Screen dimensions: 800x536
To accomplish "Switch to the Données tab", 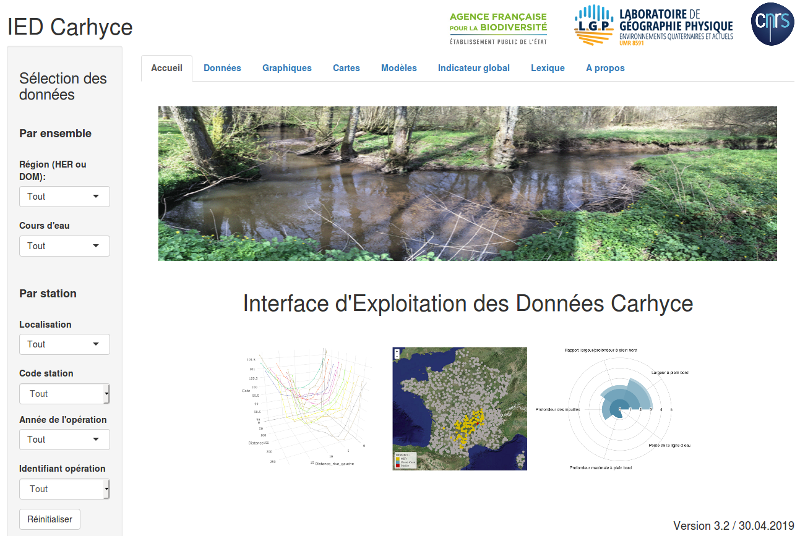I will coord(222,68).
